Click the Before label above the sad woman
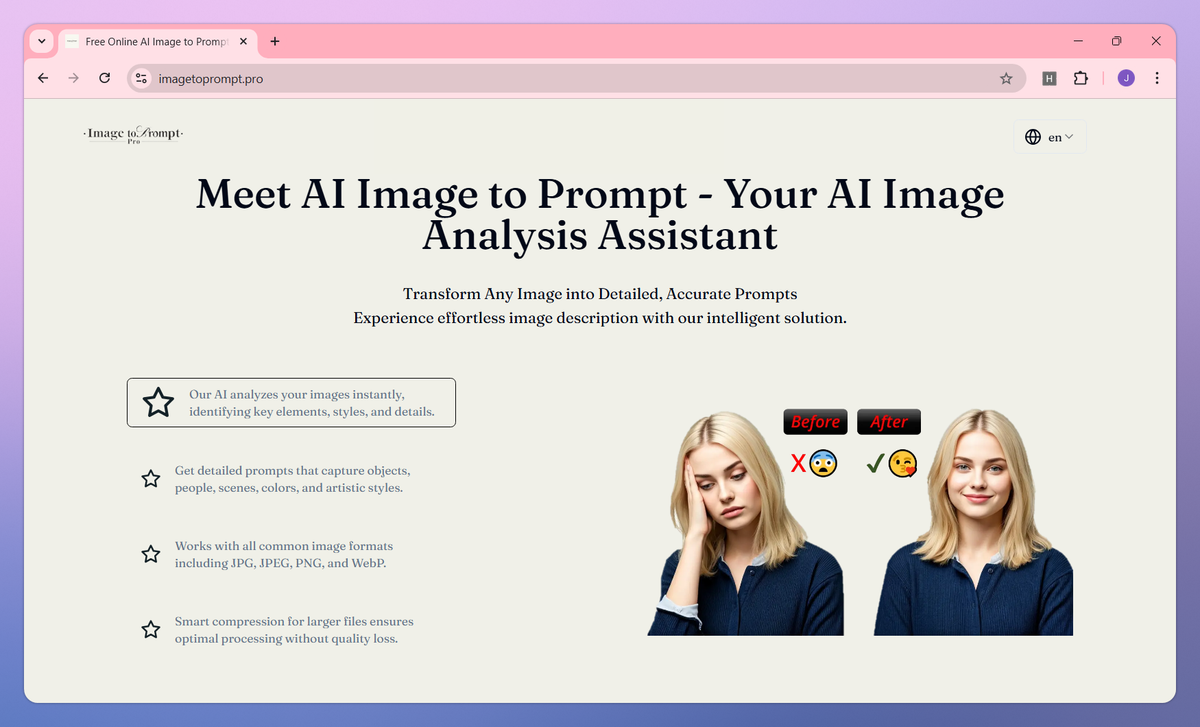The image size is (1200, 727). click(814, 421)
